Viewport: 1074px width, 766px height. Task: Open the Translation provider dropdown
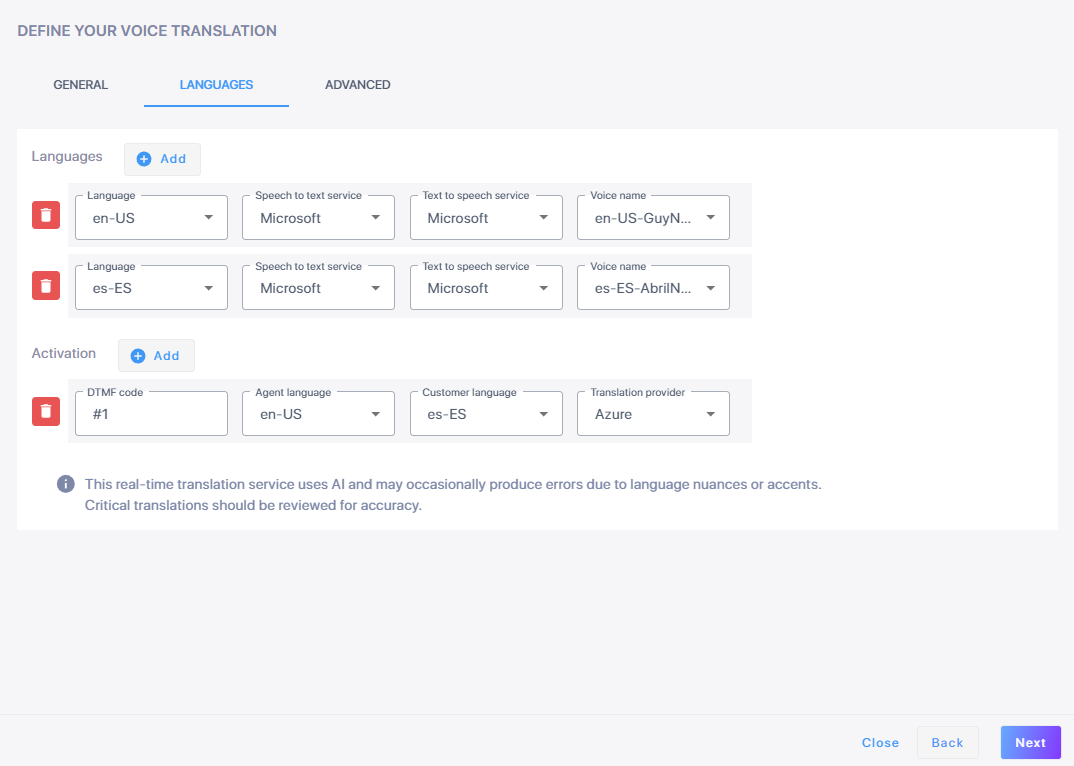[653, 414]
